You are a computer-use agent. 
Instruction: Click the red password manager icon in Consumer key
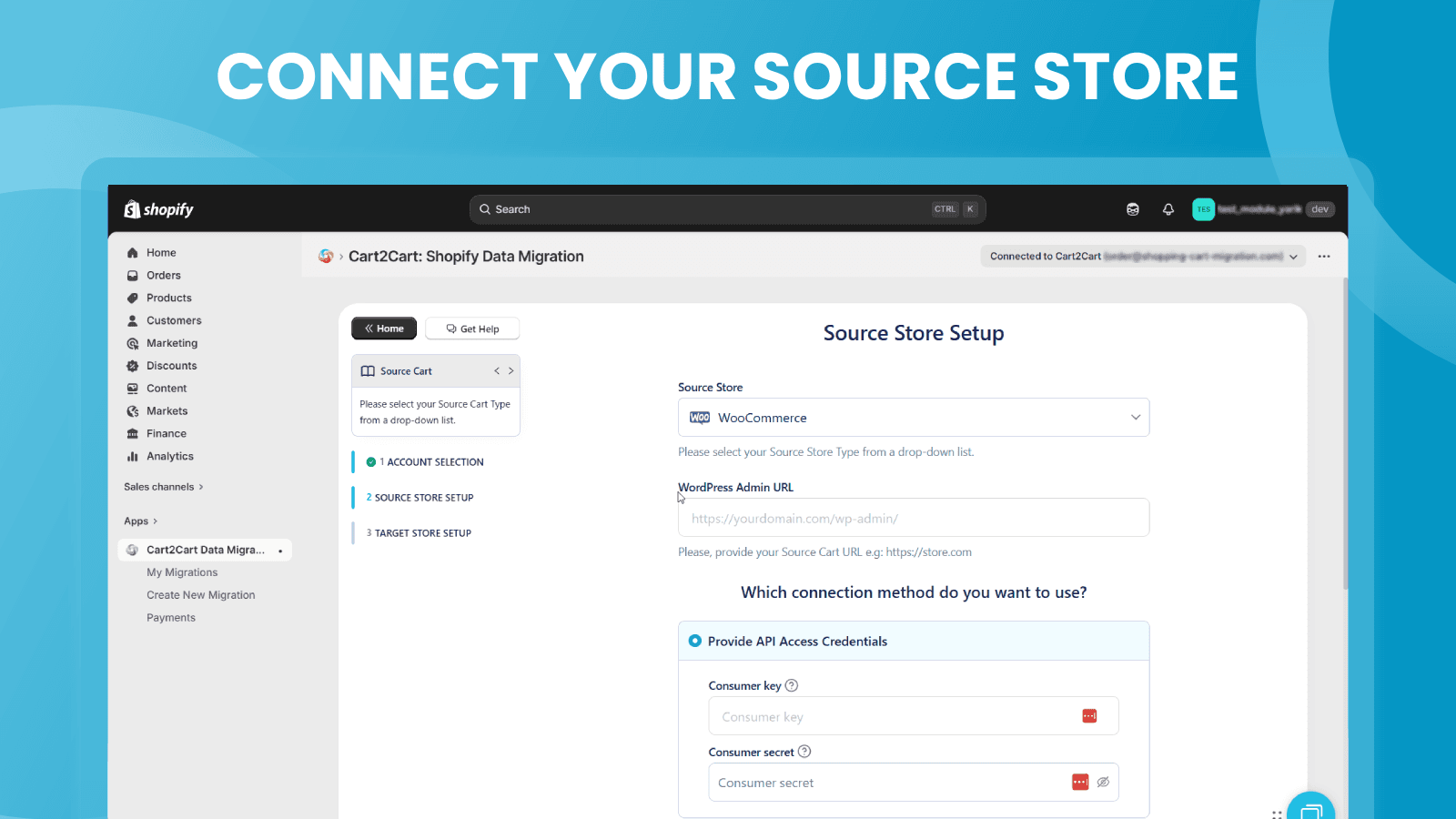coord(1089,716)
